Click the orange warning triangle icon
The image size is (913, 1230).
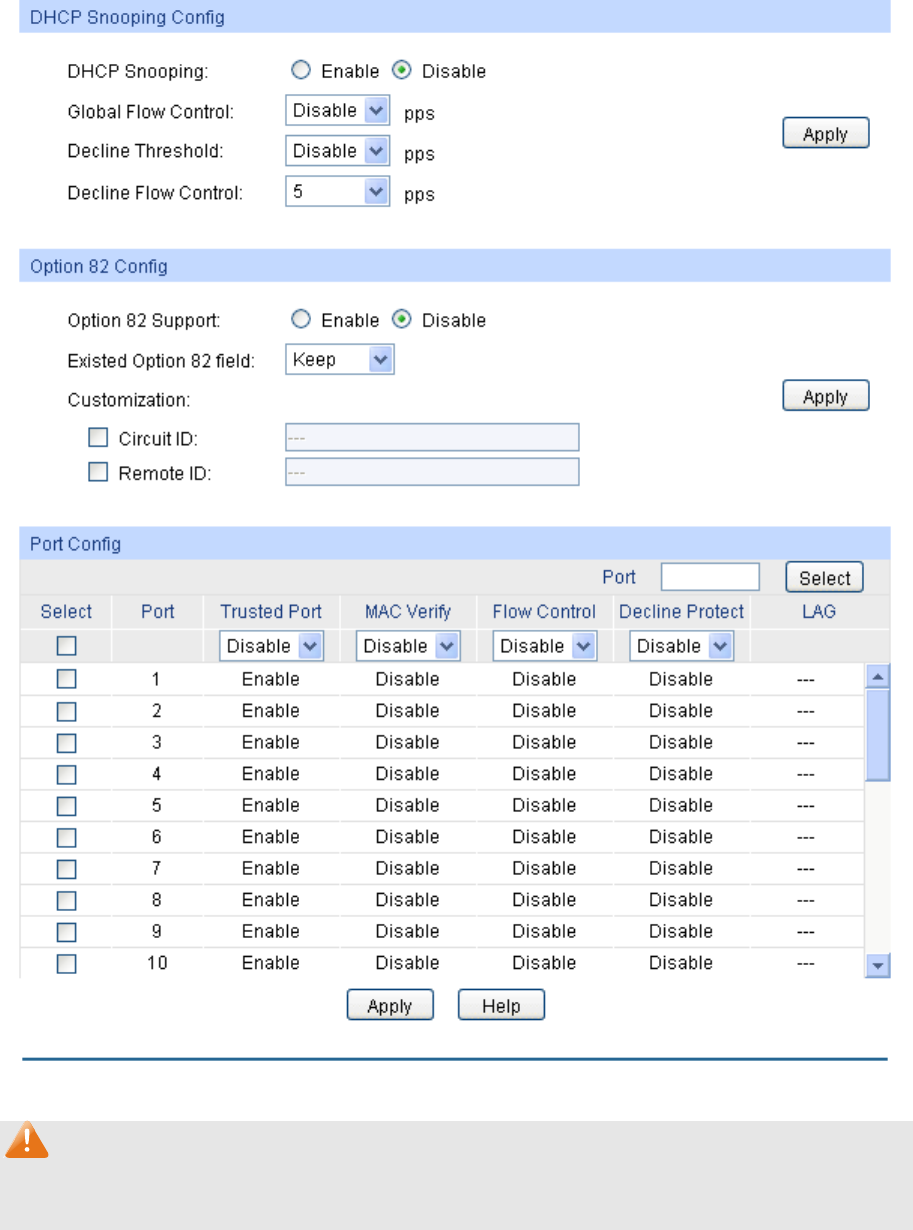(x=27, y=1141)
